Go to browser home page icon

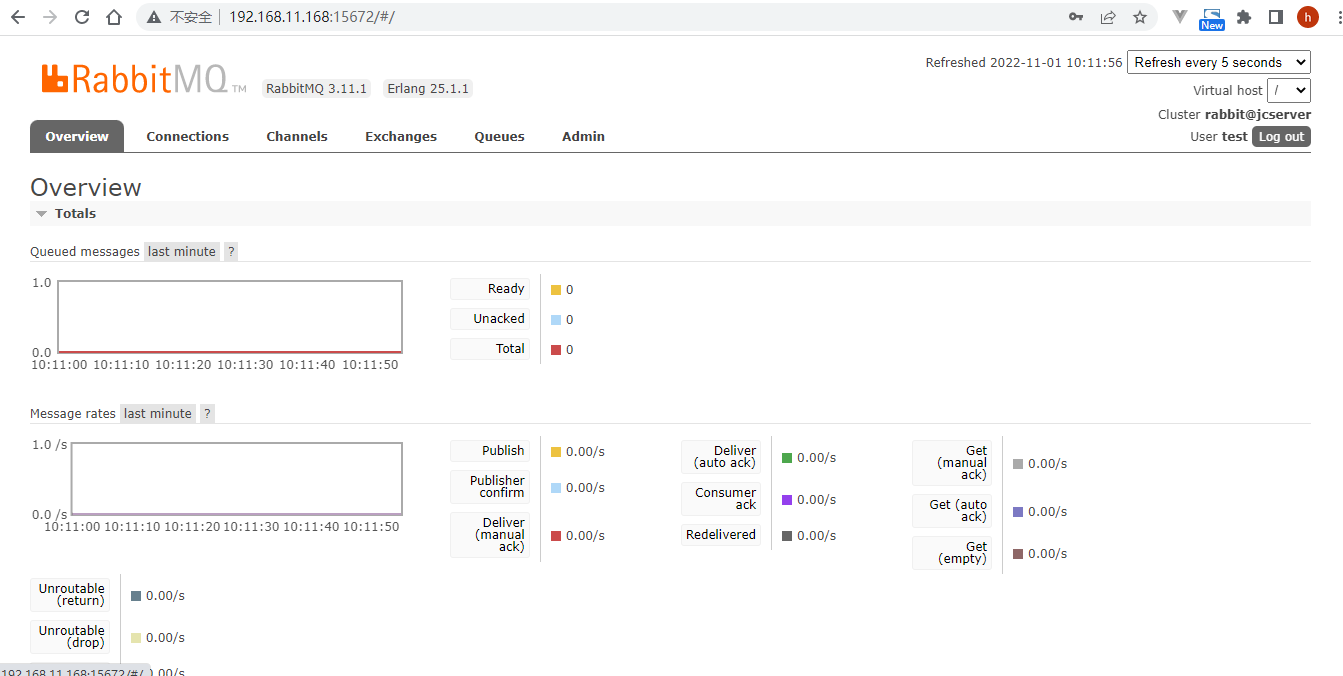114,17
